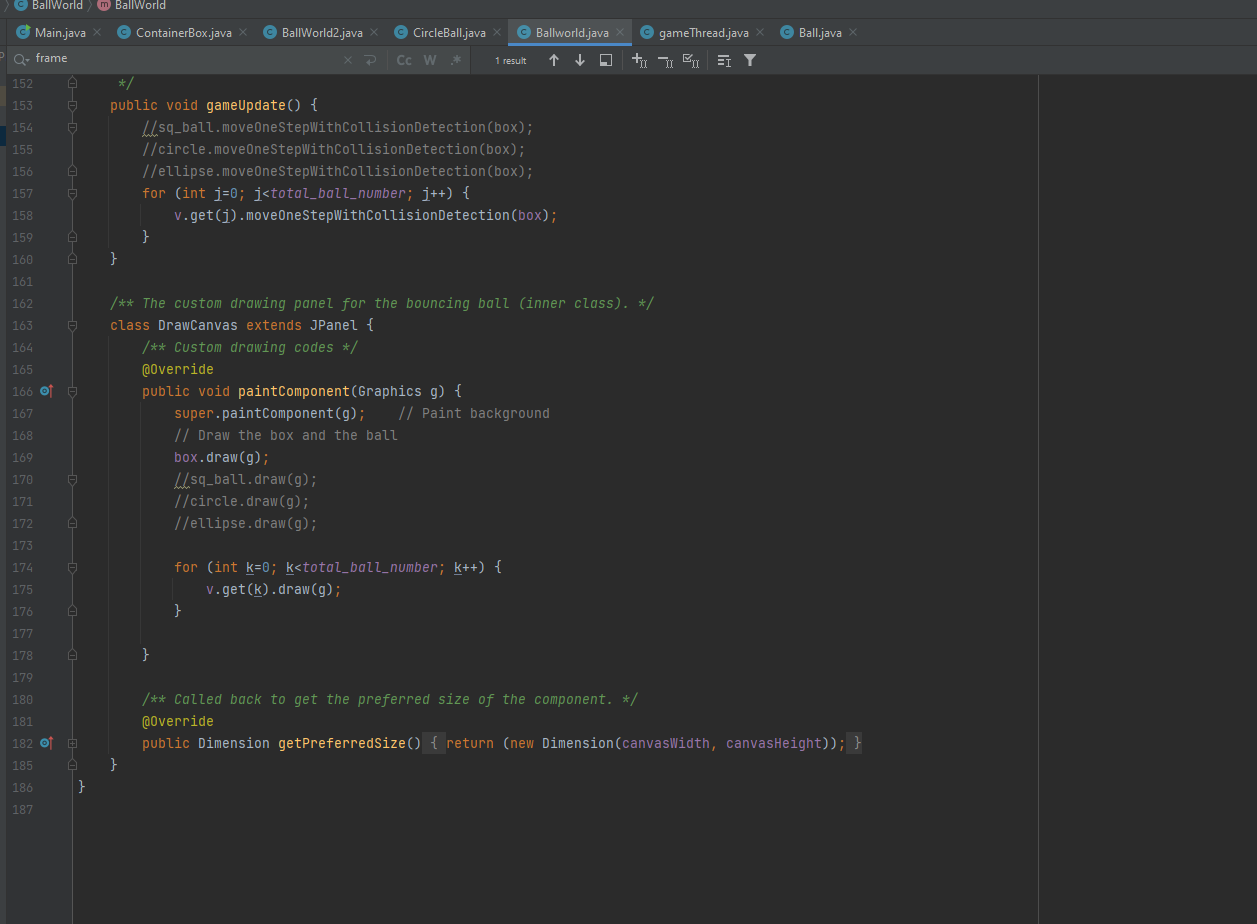
Task: Click the 1 result counter label
Action: tap(510, 60)
